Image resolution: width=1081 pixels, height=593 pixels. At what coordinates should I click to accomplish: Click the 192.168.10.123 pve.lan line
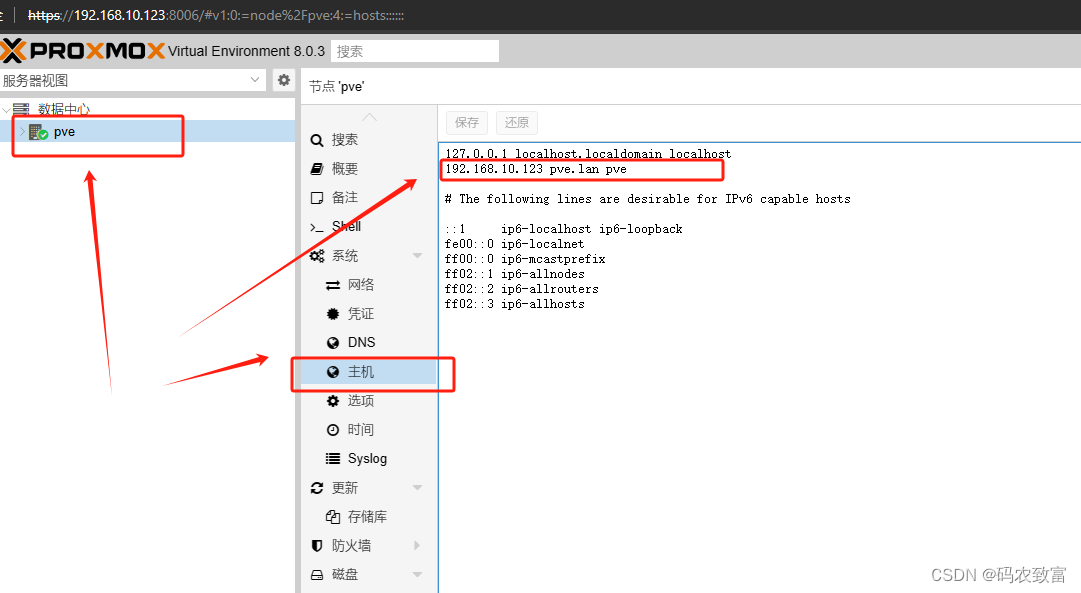tap(536, 169)
